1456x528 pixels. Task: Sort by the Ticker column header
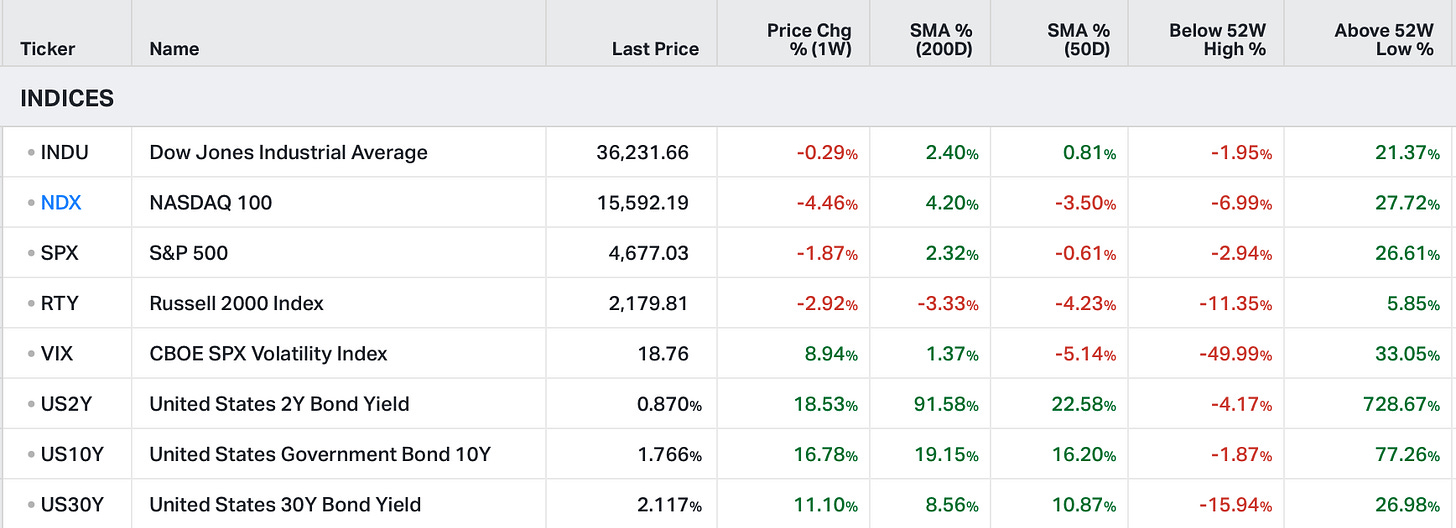pyautogui.click(x=48, y=49)
